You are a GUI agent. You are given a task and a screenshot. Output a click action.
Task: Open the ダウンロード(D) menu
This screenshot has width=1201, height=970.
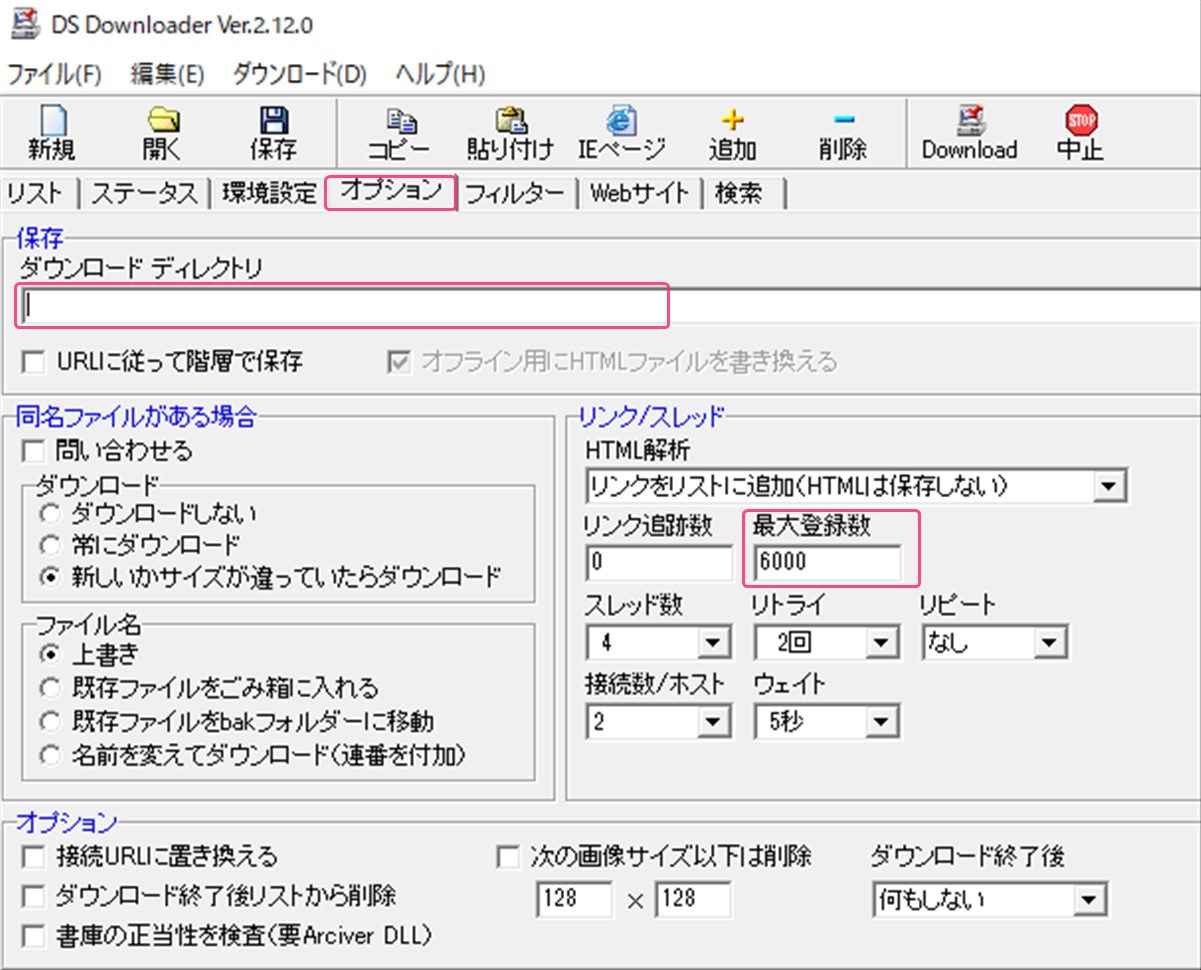300,74
